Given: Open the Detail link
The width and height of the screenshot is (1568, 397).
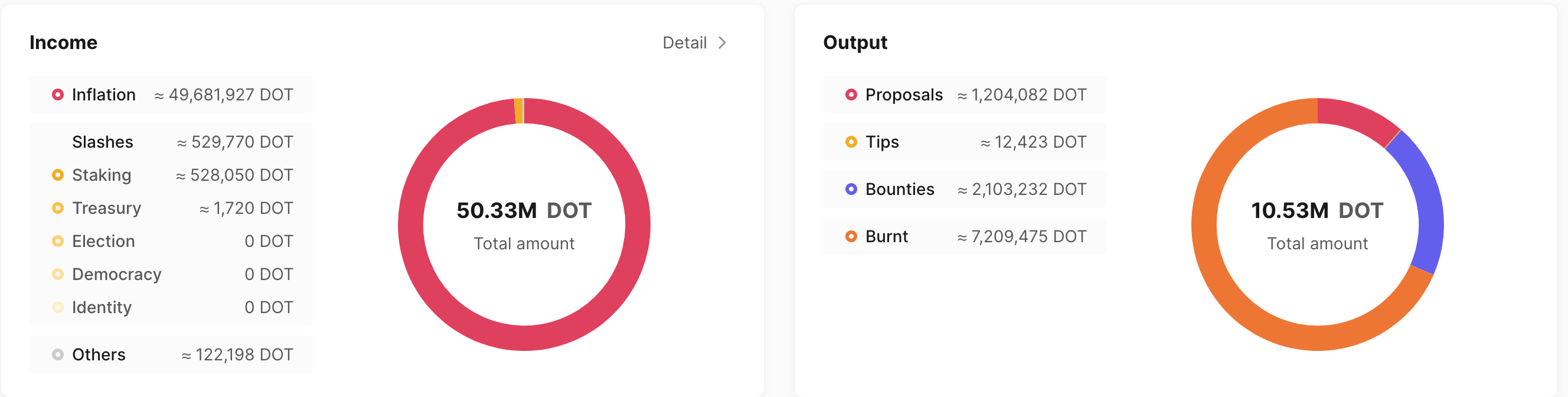Looking at the screenshot, I should coord(684,42).
